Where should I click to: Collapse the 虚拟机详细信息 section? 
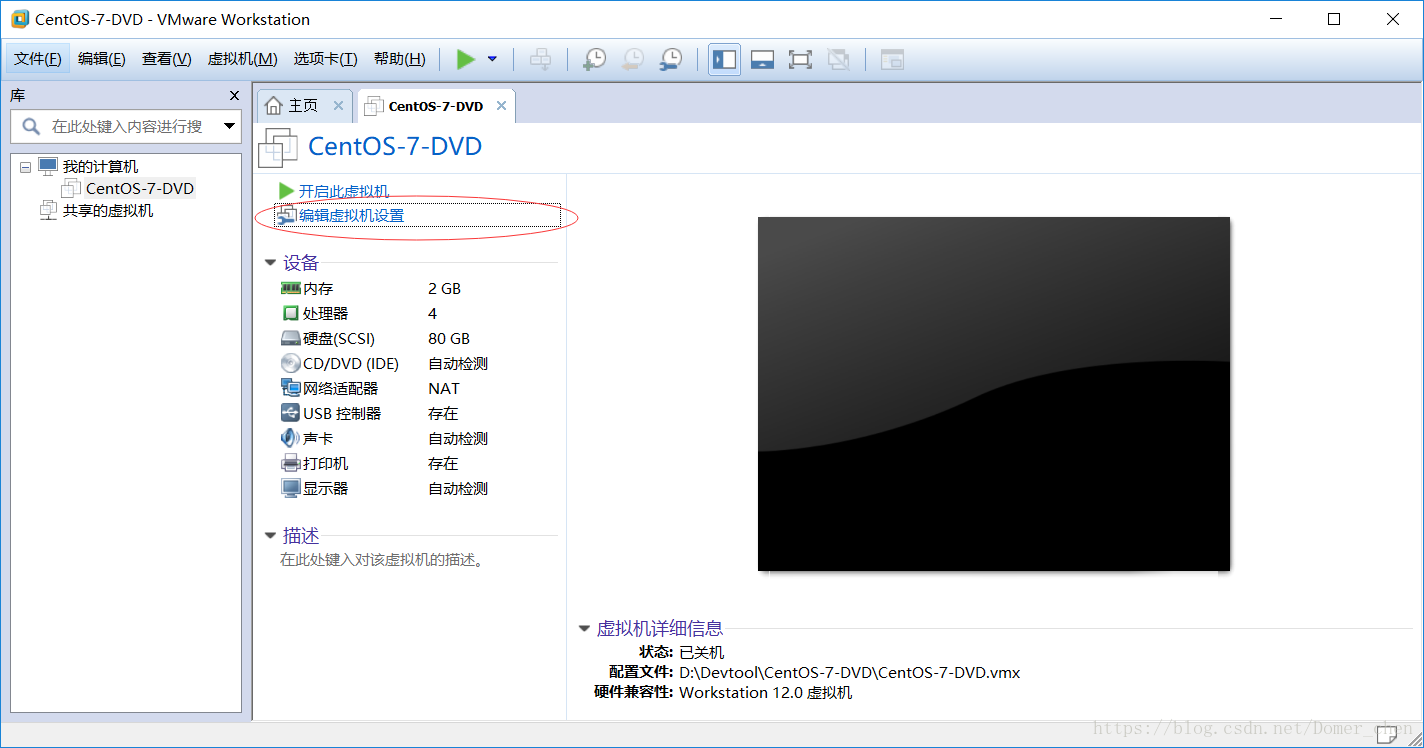point(584,629)
